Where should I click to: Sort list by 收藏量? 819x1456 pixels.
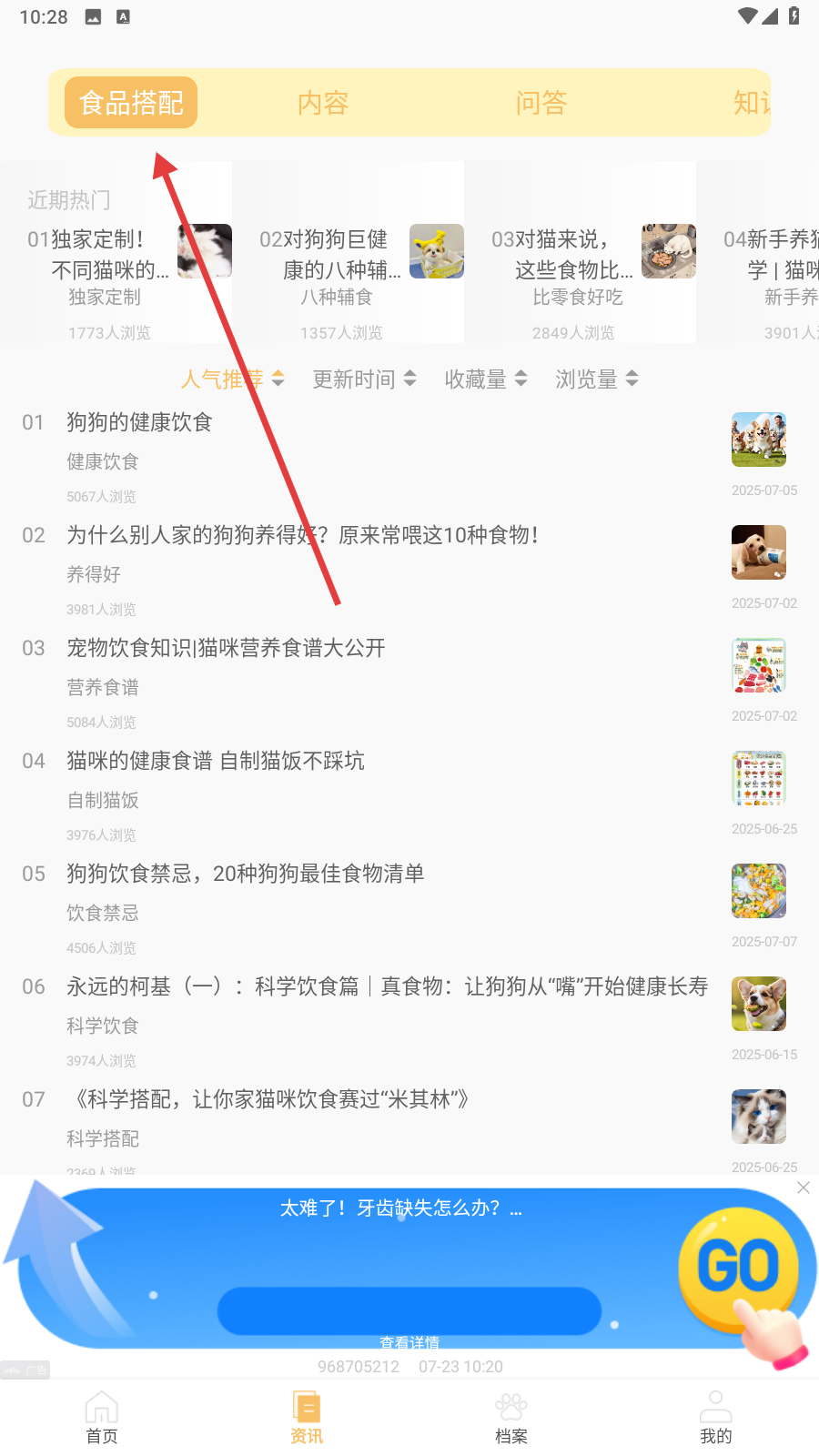486,379
